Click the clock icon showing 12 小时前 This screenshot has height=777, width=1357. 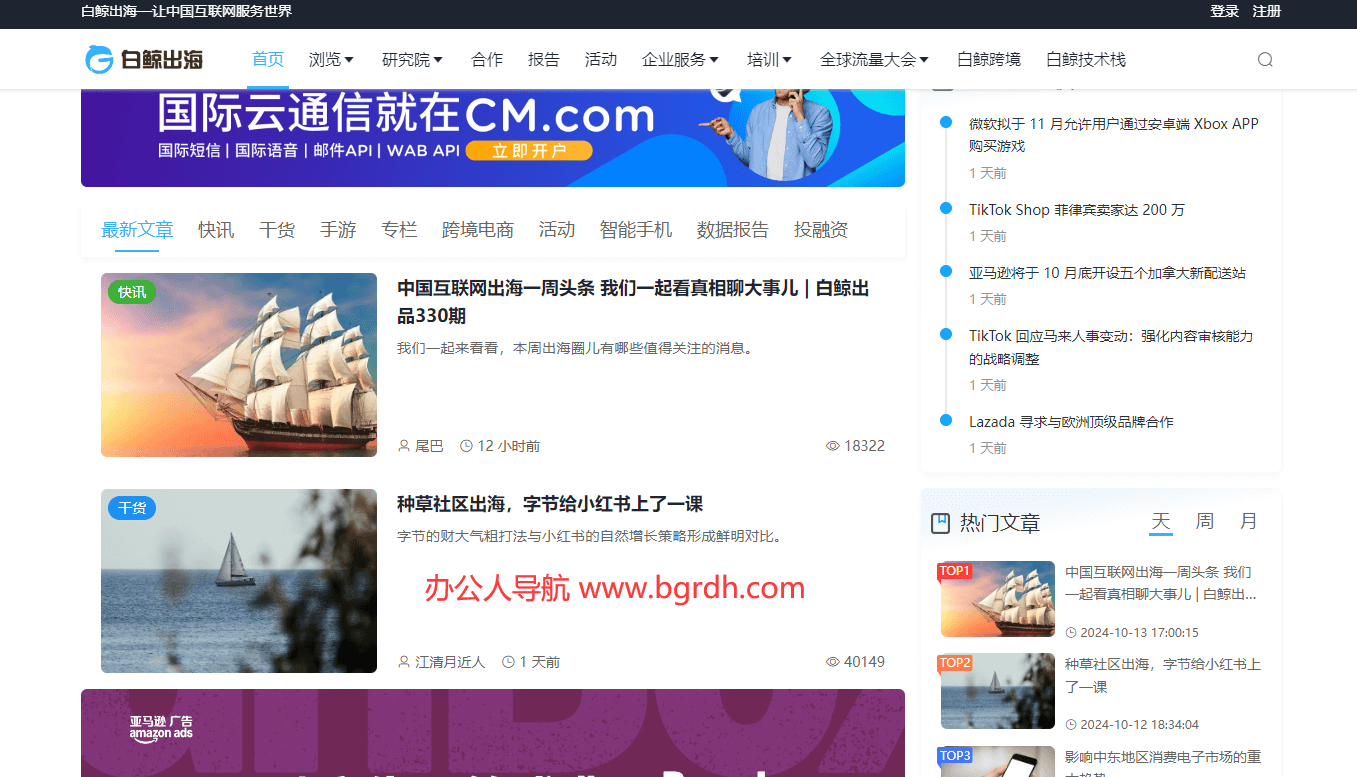coord(466,446)
